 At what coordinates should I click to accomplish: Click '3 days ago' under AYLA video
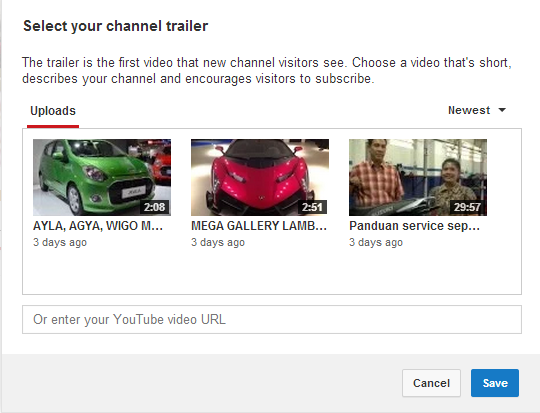[60, 242]
